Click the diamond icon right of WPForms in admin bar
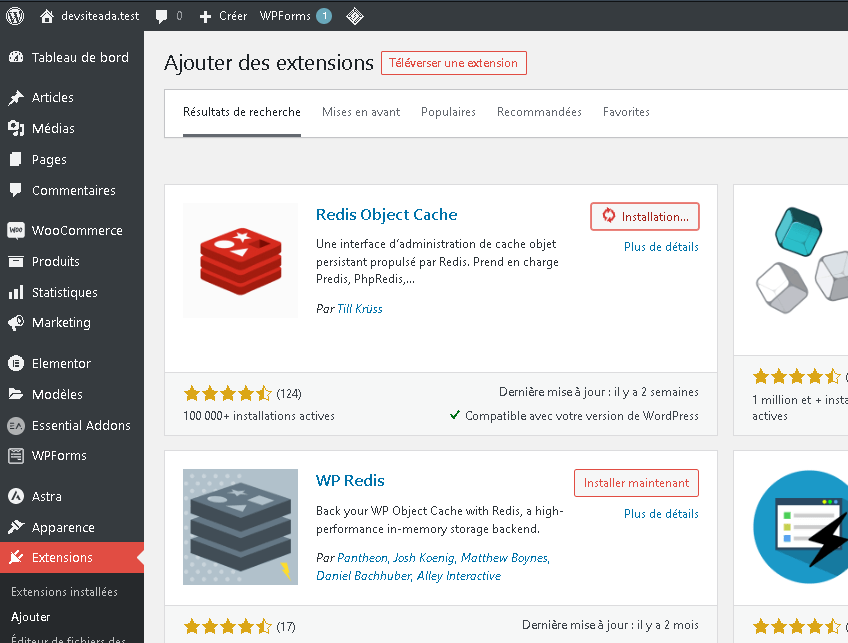 pyautogui.click(x=355, y=15)
